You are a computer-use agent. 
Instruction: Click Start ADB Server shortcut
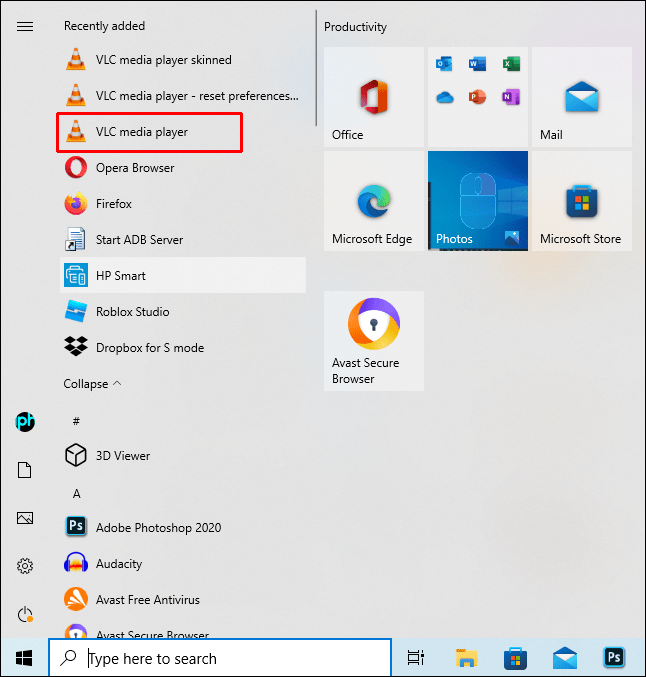(183, 240)
